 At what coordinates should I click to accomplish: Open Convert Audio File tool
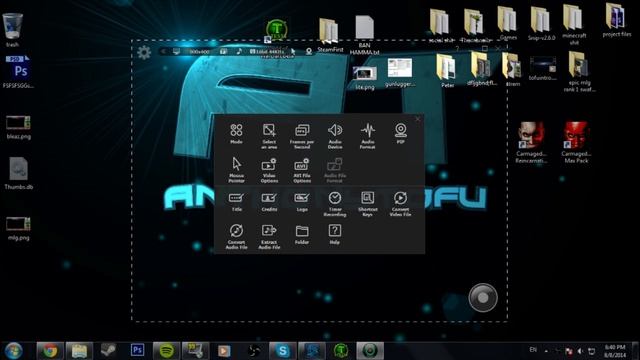(x=236, y=236)
